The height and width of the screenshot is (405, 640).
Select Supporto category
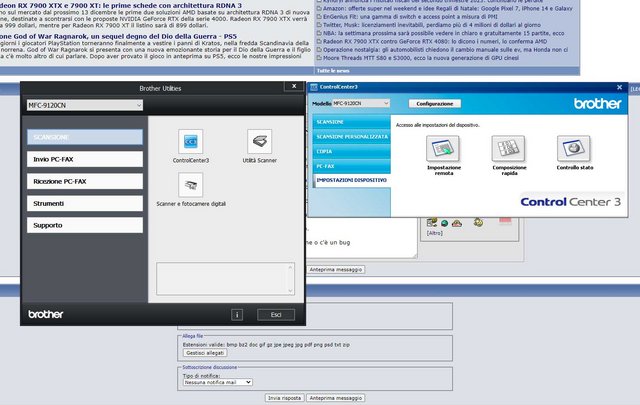tap(85, 225)
